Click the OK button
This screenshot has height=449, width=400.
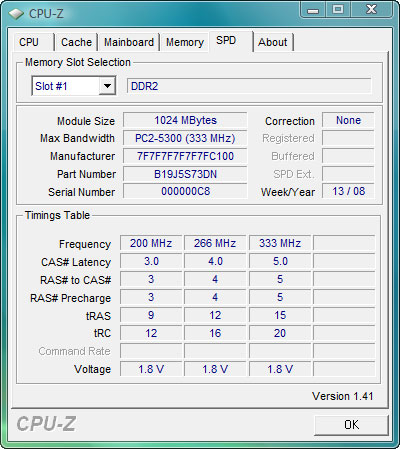pyautogui.click(x=351, y=425)
